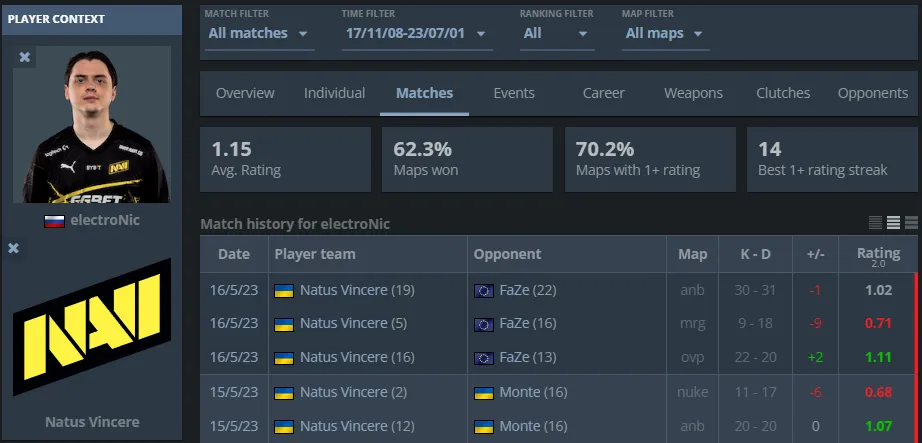Select the Matches tab

click(x=425, y=93)
